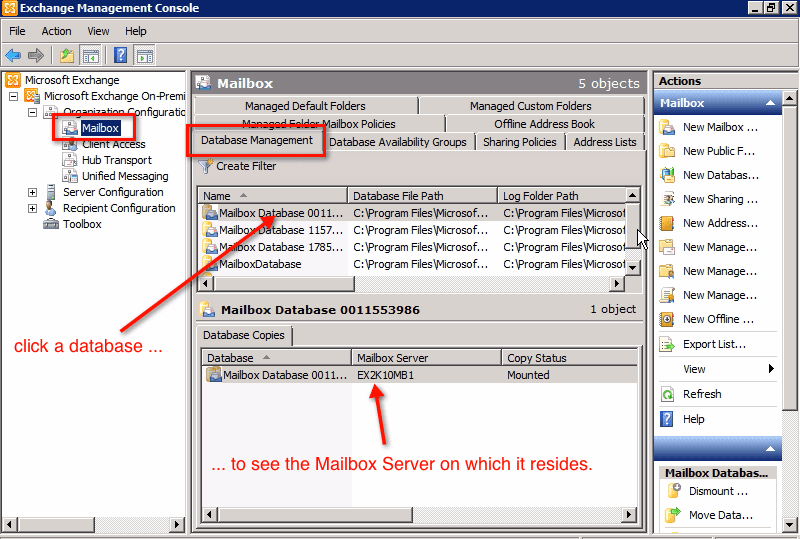Open the Managed Default Folders tab

[x=306, y=106]
